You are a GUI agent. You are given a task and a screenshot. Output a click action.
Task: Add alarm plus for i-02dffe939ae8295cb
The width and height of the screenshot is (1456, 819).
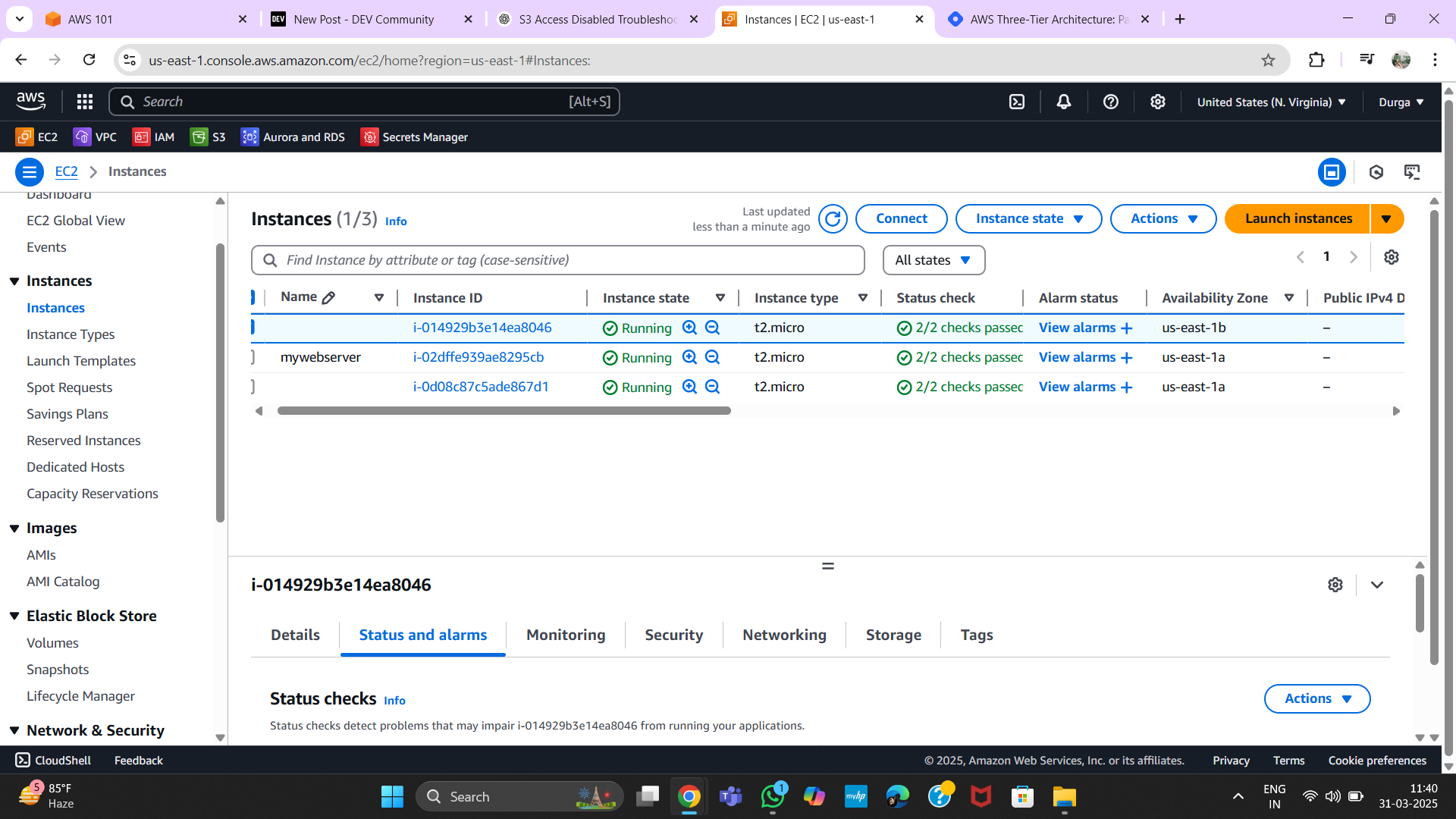click(x=1127, y=358)
